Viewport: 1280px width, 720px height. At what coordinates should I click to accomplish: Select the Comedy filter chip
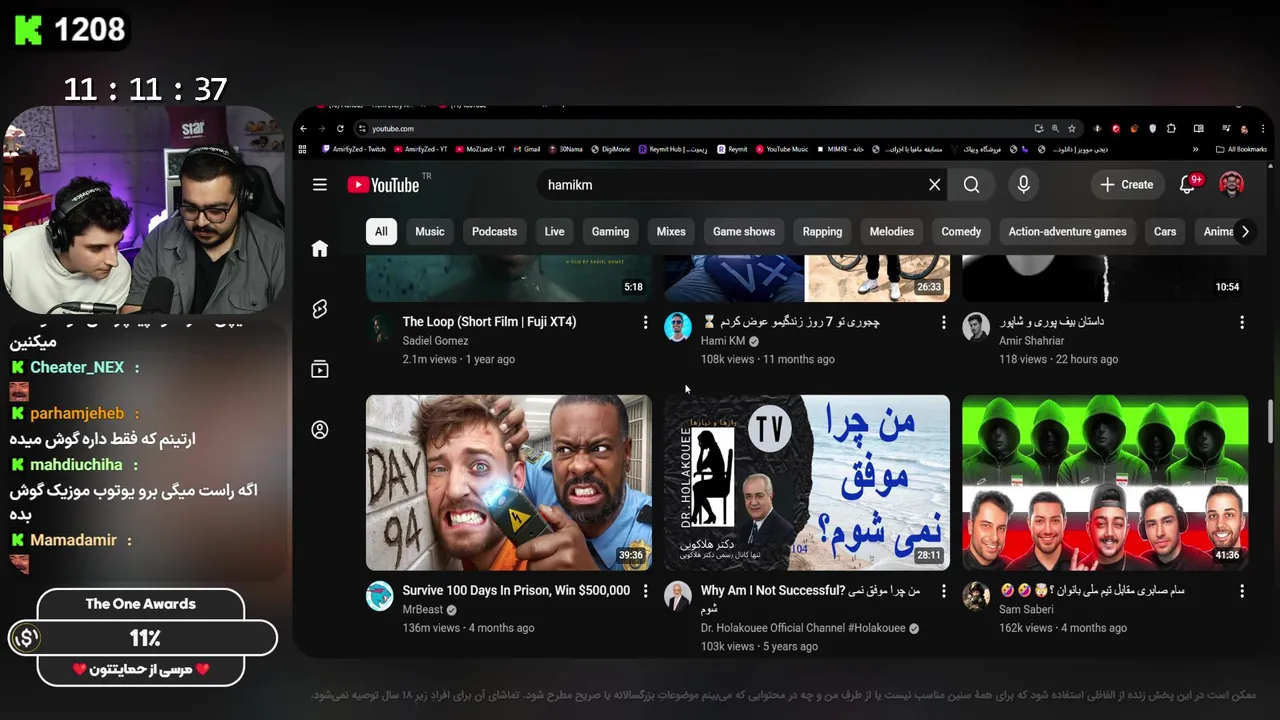[x=961, y=231]
